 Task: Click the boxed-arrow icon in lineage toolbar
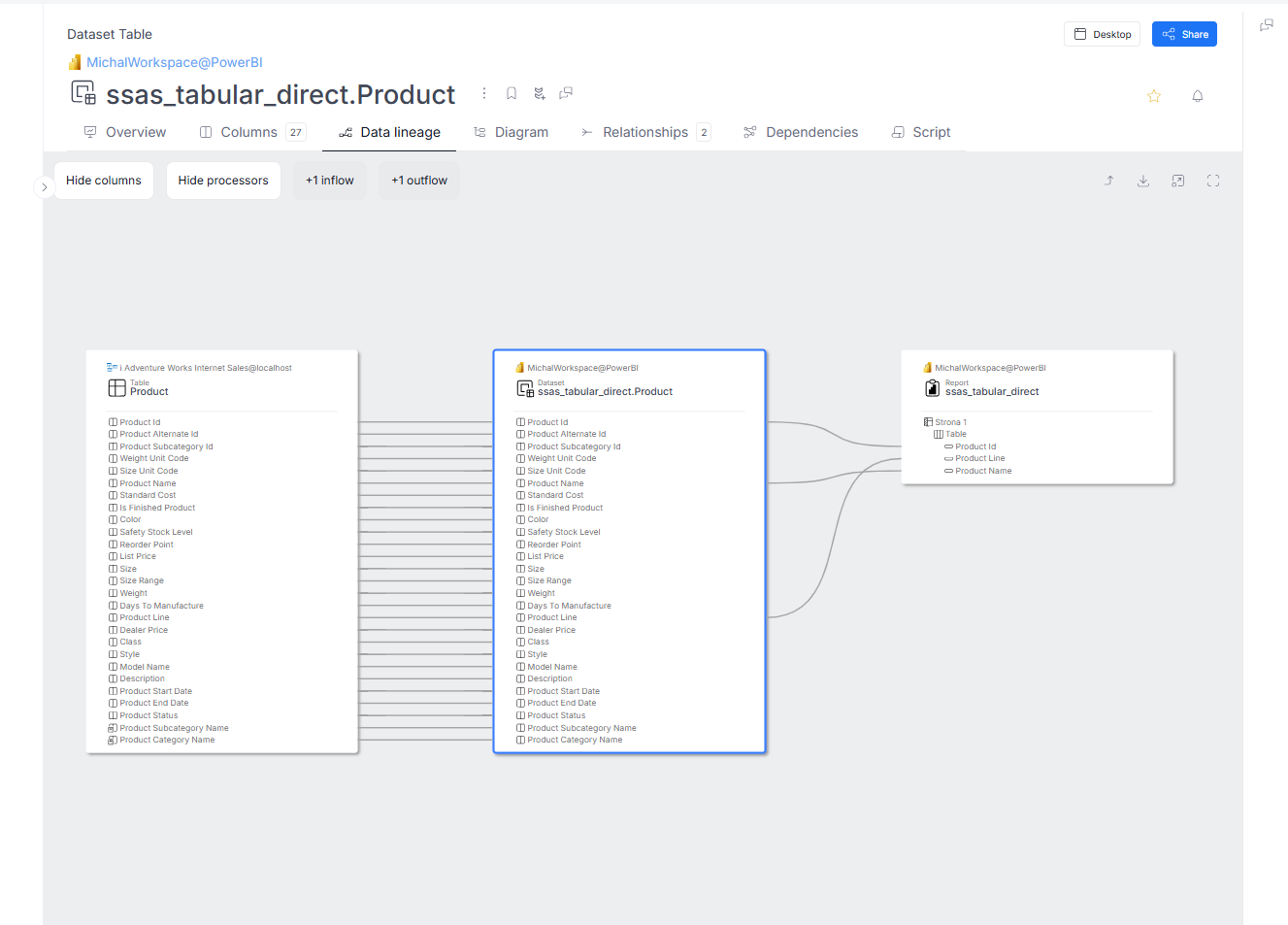(1178, 181)
